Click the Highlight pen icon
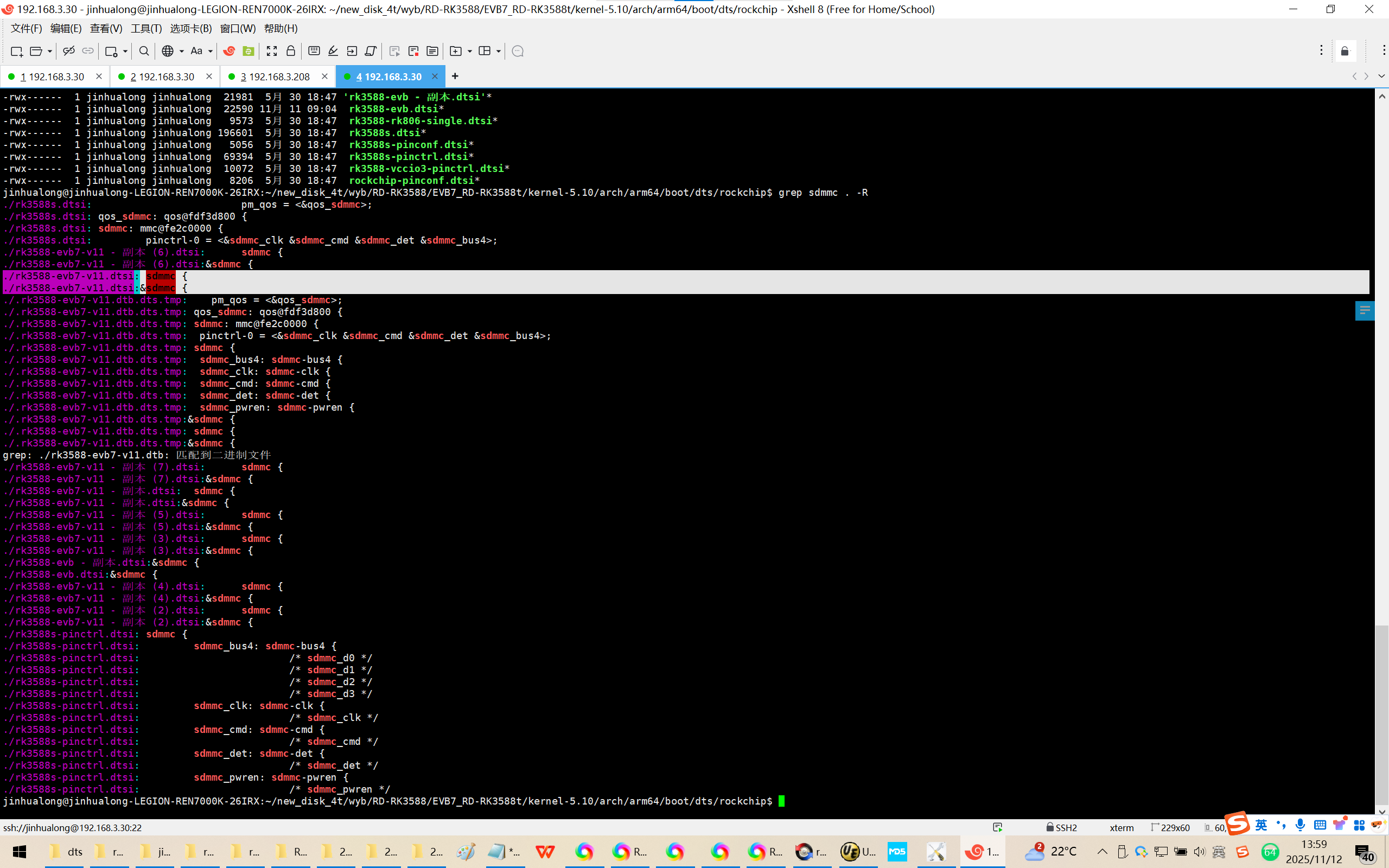Image resolution: width=1389 pixels, height=868 pixels. pos(333,51)
